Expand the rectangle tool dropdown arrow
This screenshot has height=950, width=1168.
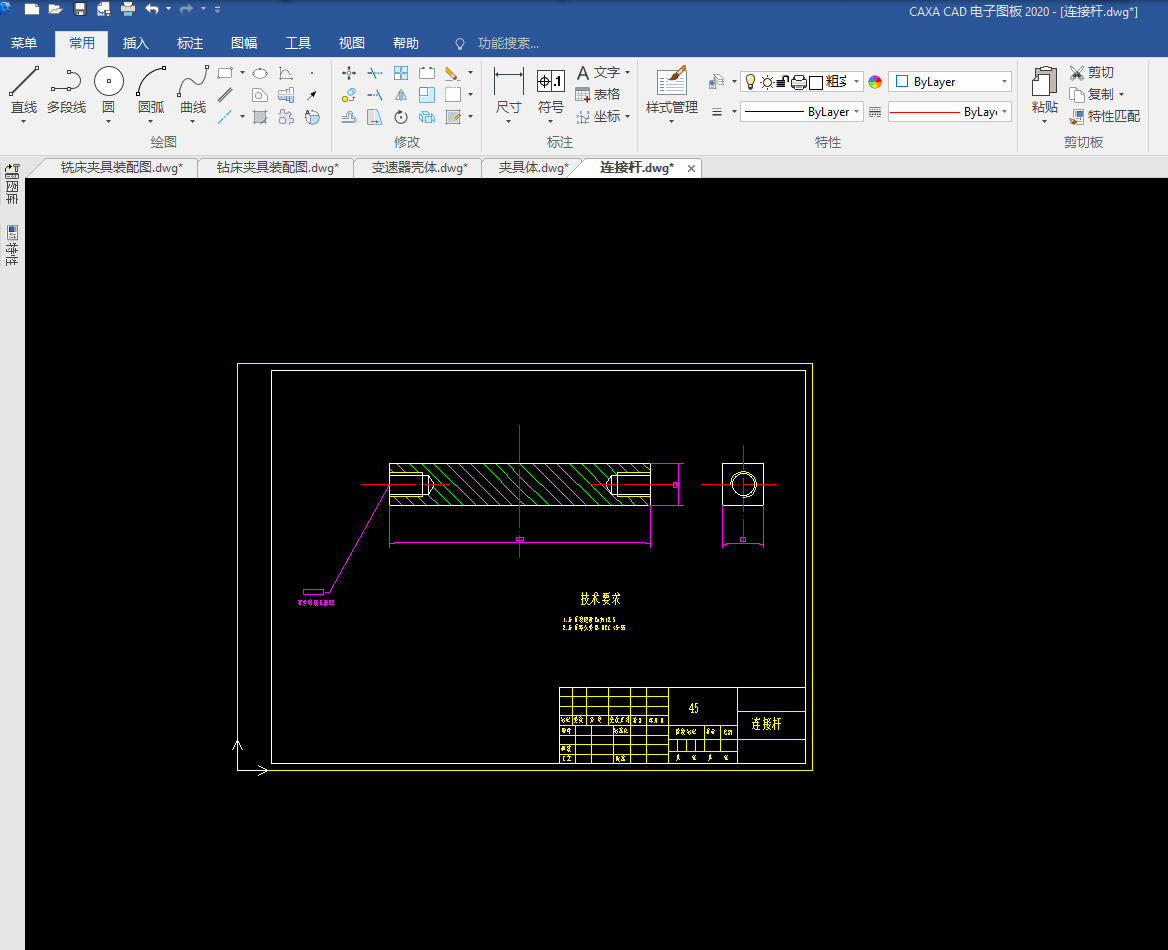(x=242, y=73)
